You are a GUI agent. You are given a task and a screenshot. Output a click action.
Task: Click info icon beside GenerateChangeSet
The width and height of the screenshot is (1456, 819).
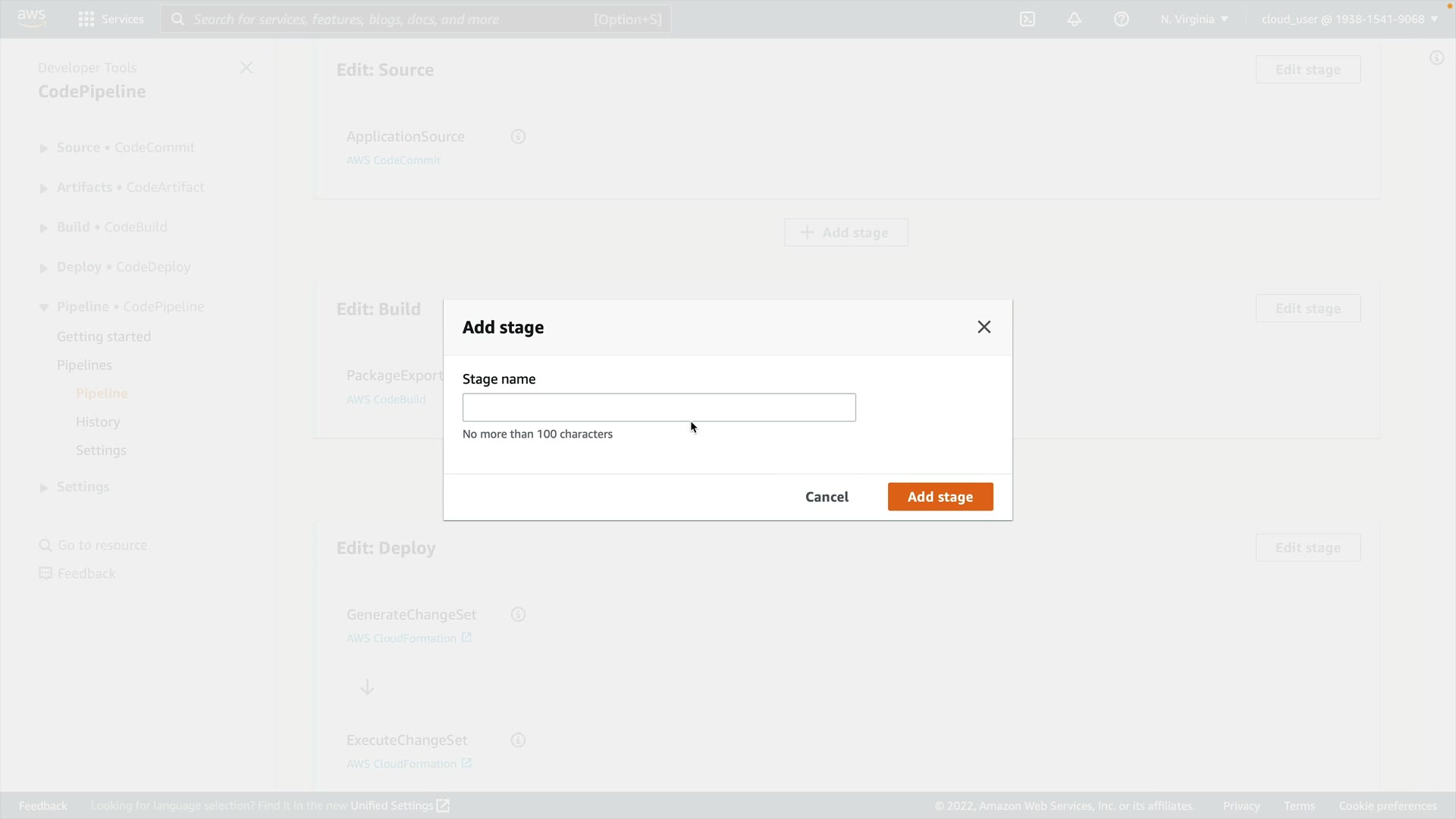click(518, 614)
